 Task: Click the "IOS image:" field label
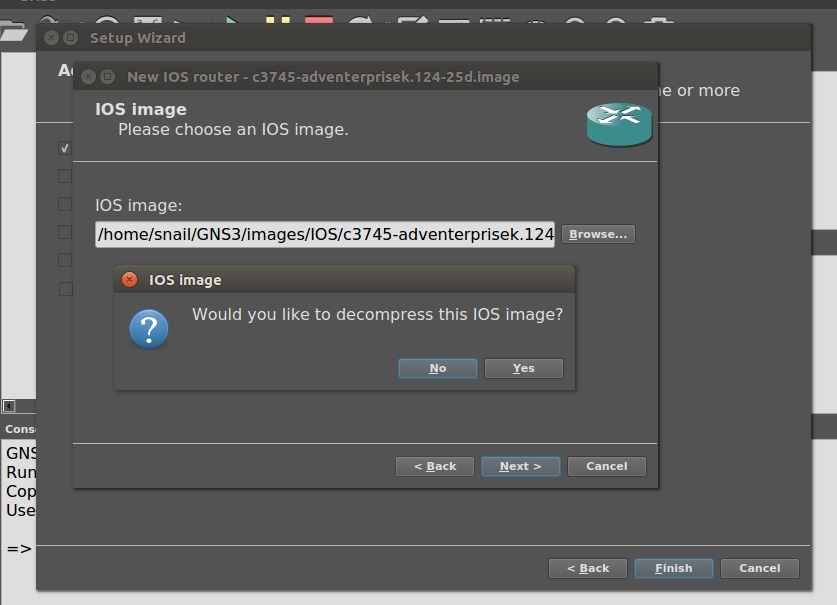coord(139,206)
